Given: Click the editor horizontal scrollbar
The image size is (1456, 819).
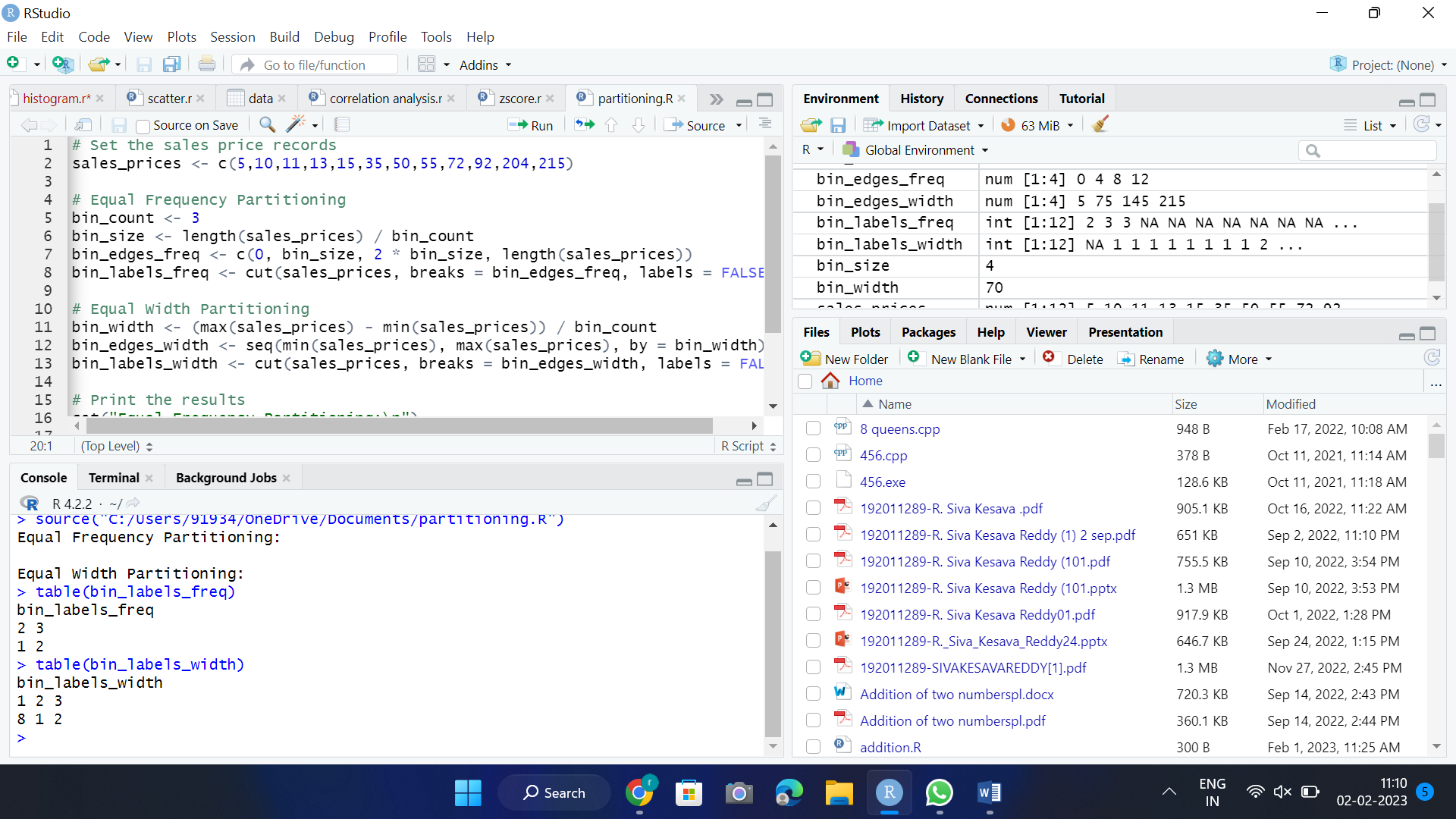Looking at the screenshot, I should [x=398, y=426].
